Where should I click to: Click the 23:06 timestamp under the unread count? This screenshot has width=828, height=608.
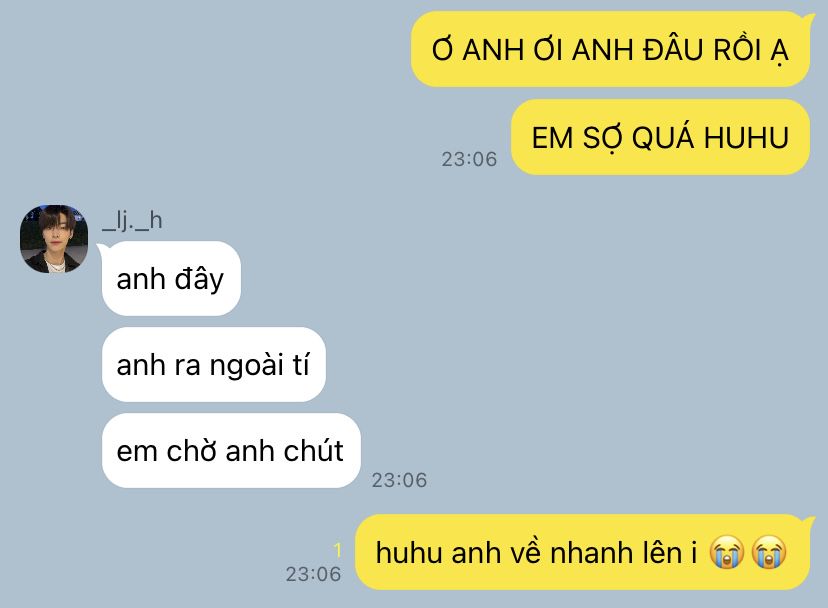click(313, 574)
